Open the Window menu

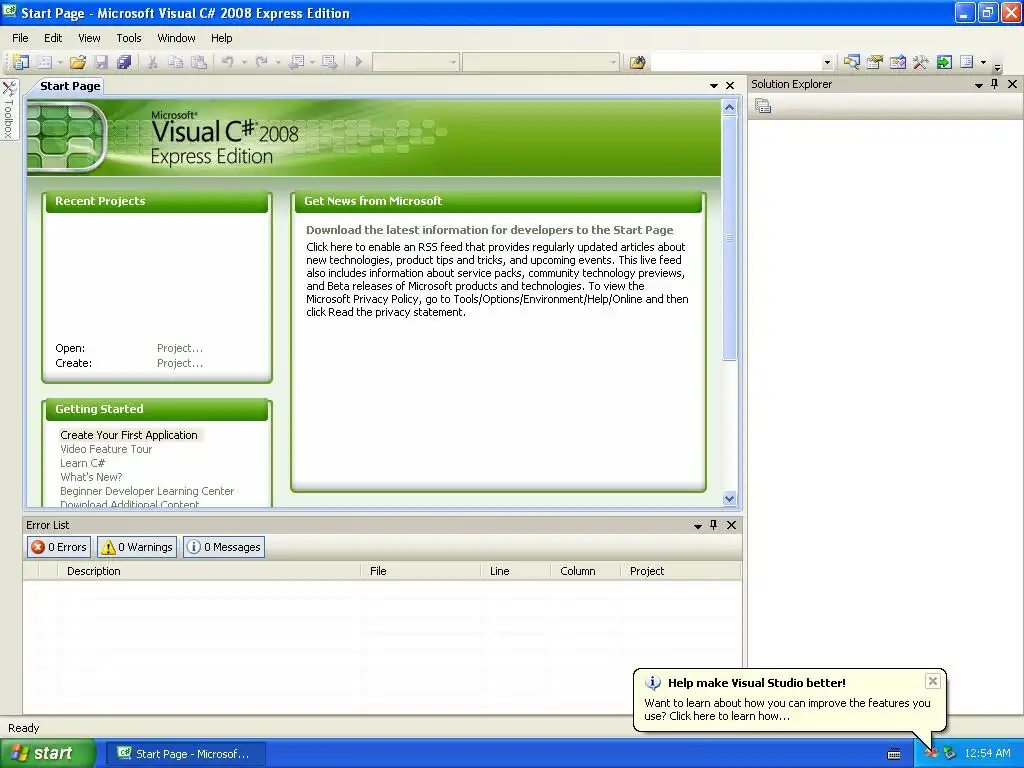tap(176, 38)
